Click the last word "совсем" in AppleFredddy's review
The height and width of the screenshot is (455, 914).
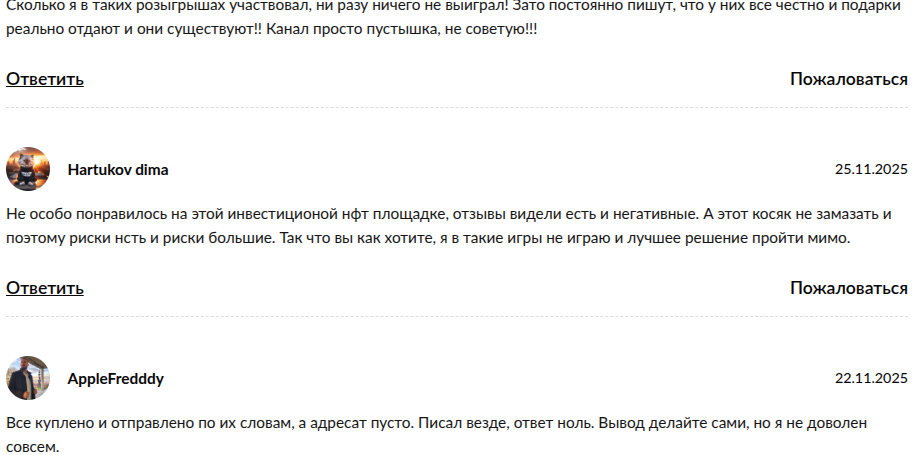pos(33,446)
